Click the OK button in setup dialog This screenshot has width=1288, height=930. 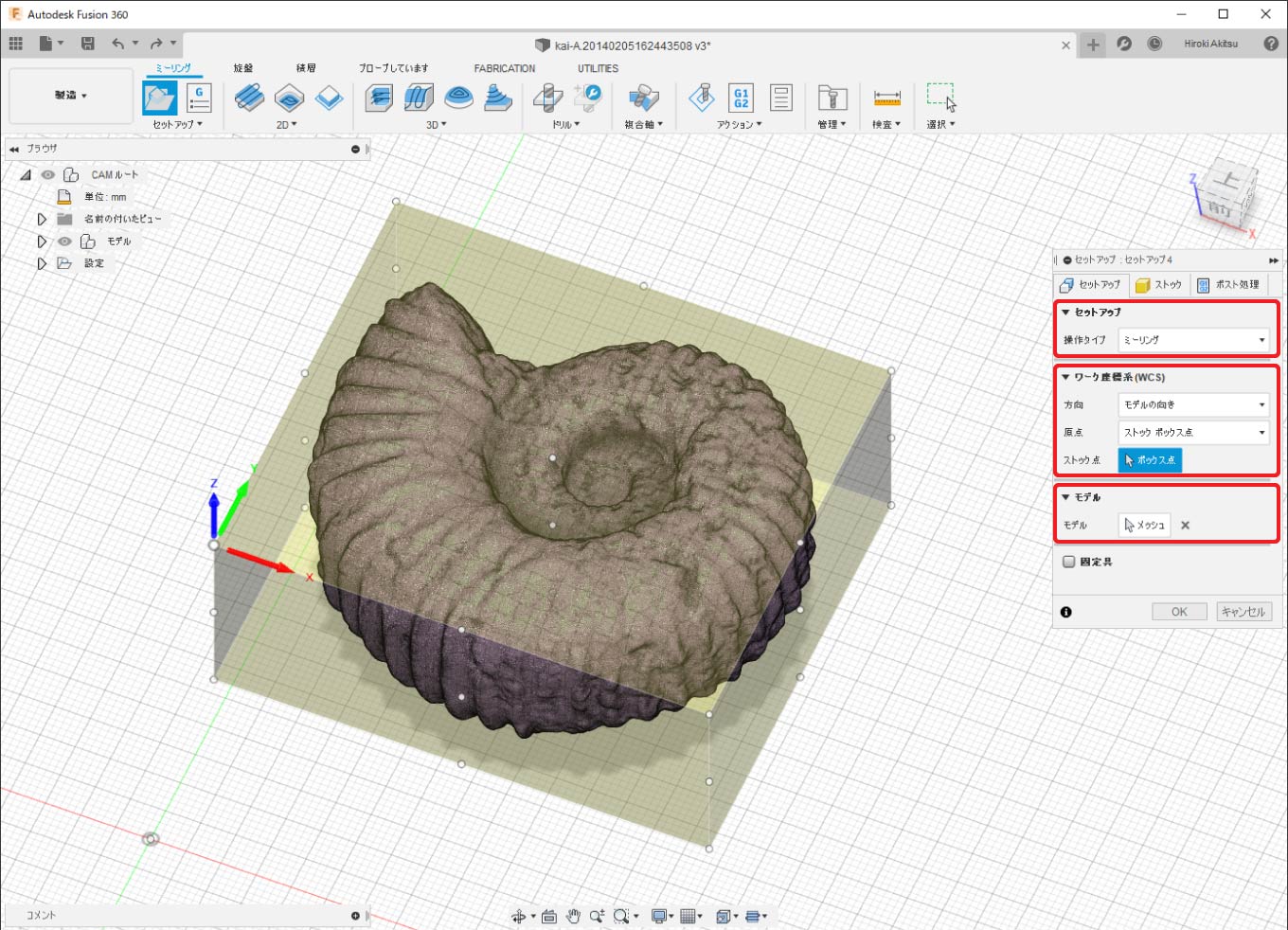1179,612
